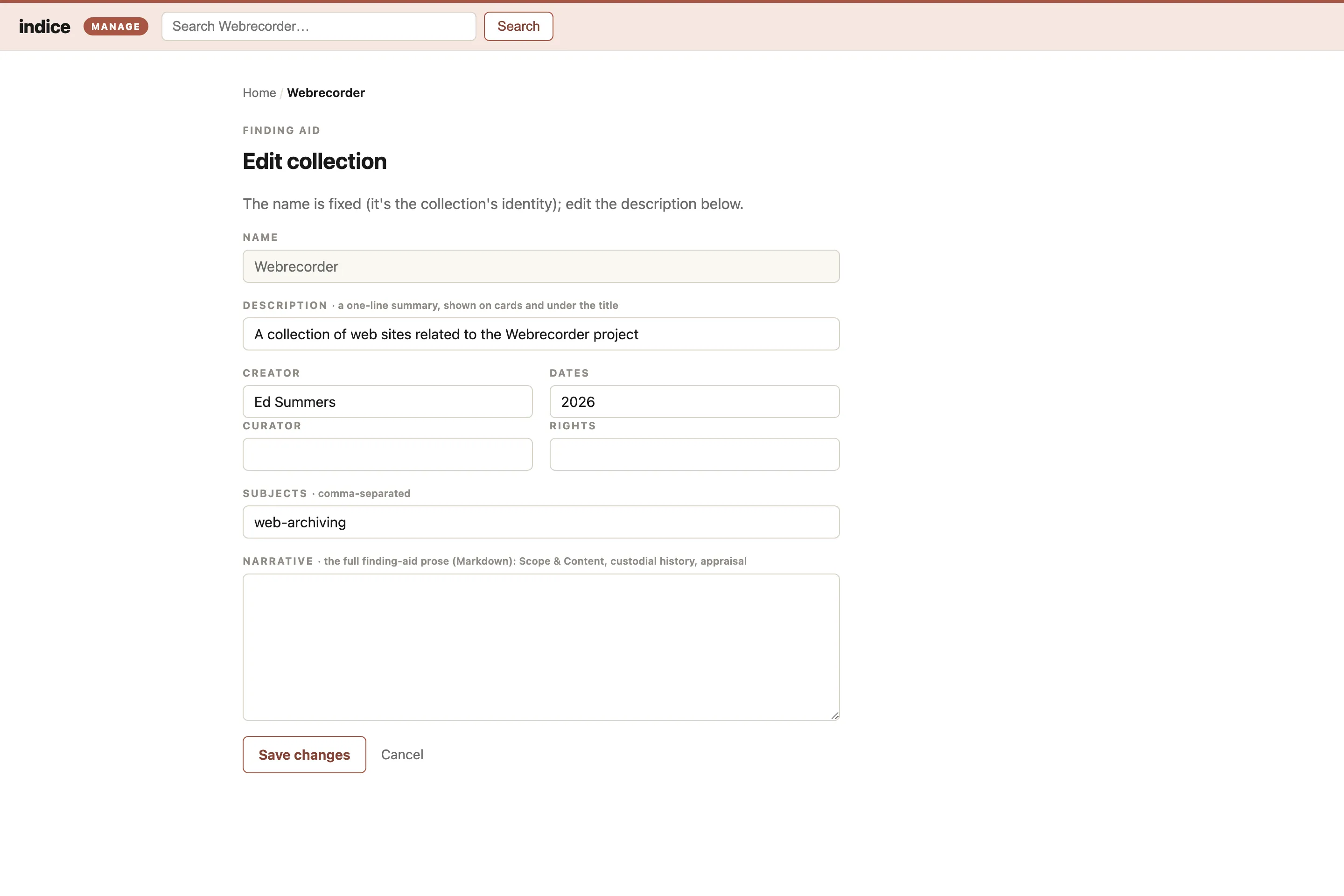Click the NAME label
1344x896 pixels.
260,237
